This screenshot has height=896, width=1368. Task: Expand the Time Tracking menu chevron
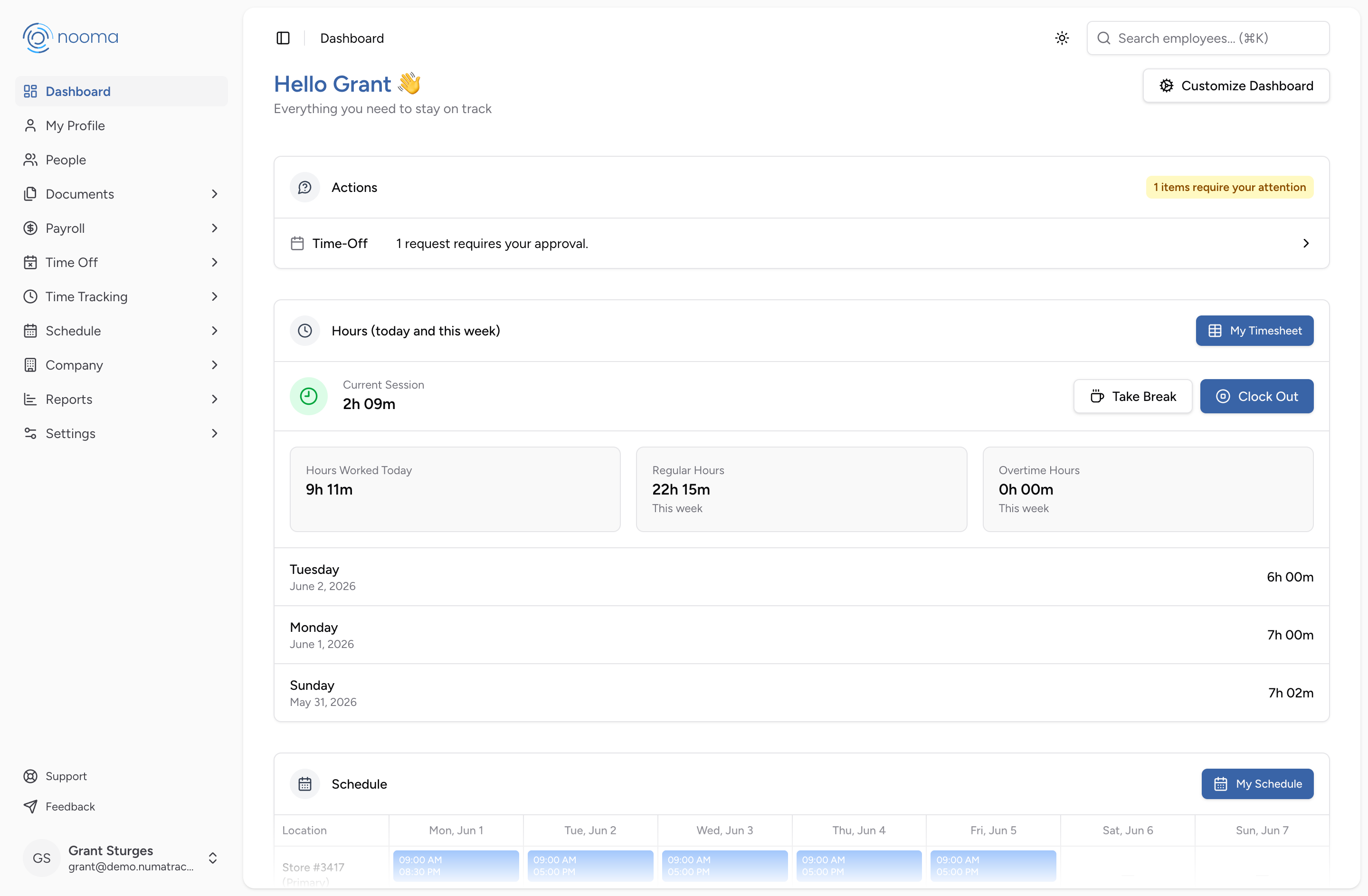(x=214, y=296)
